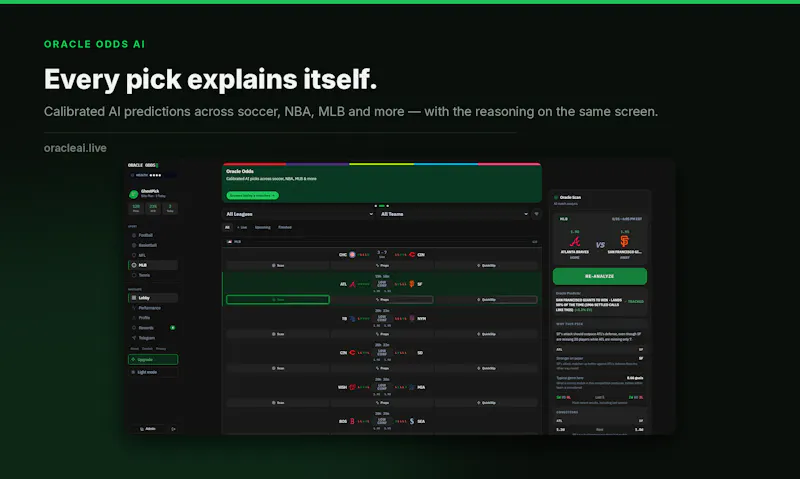Click Scan for the TB vs NYM match
The width and height of the screenshot is (800, 479).
[278, 334]
